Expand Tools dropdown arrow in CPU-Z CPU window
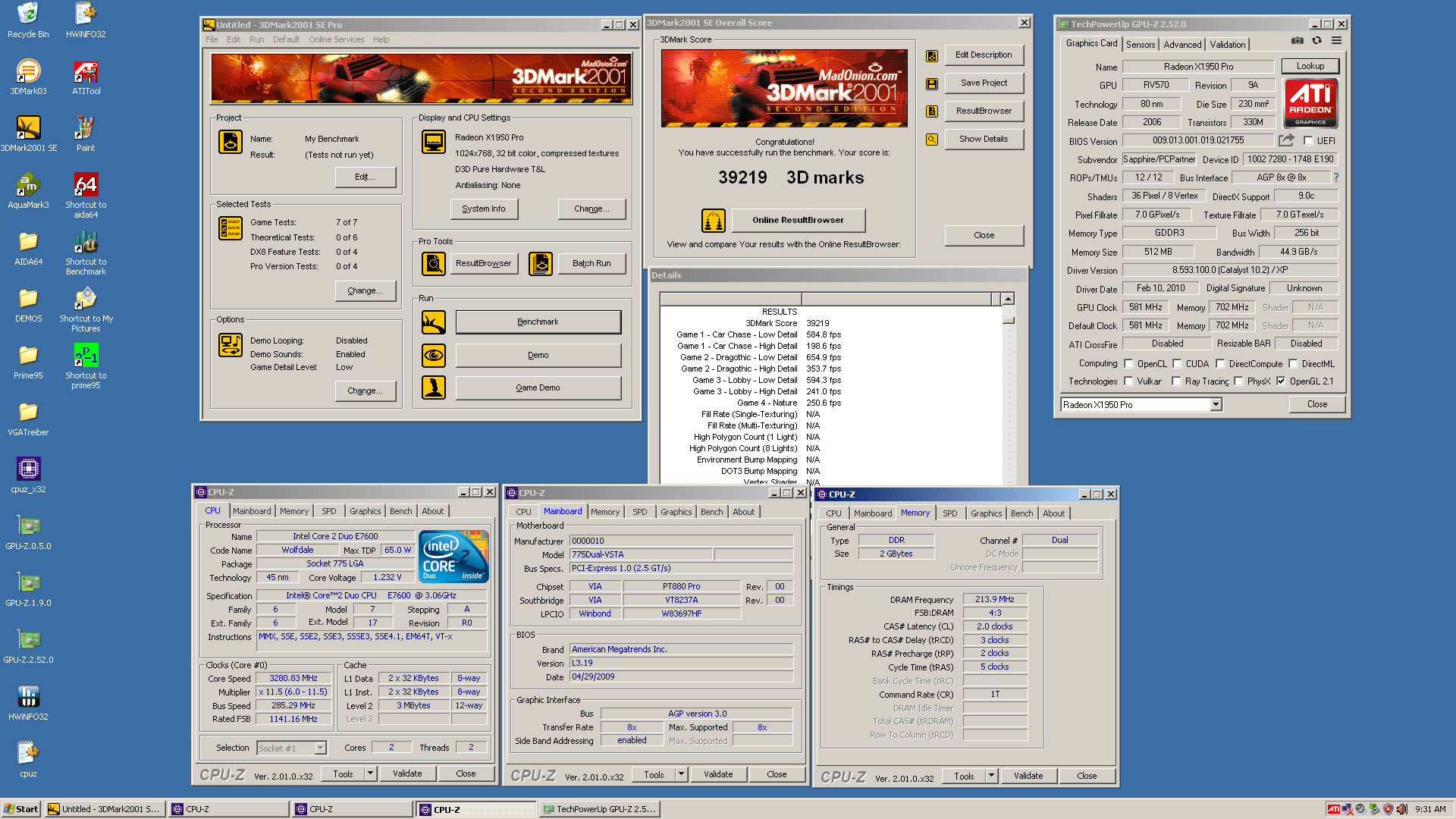 pos(370,773)
